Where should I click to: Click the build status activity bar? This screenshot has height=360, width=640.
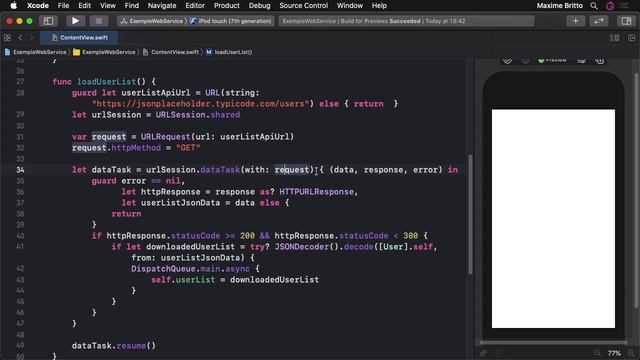pyautogui.click(x=406, y=21)
